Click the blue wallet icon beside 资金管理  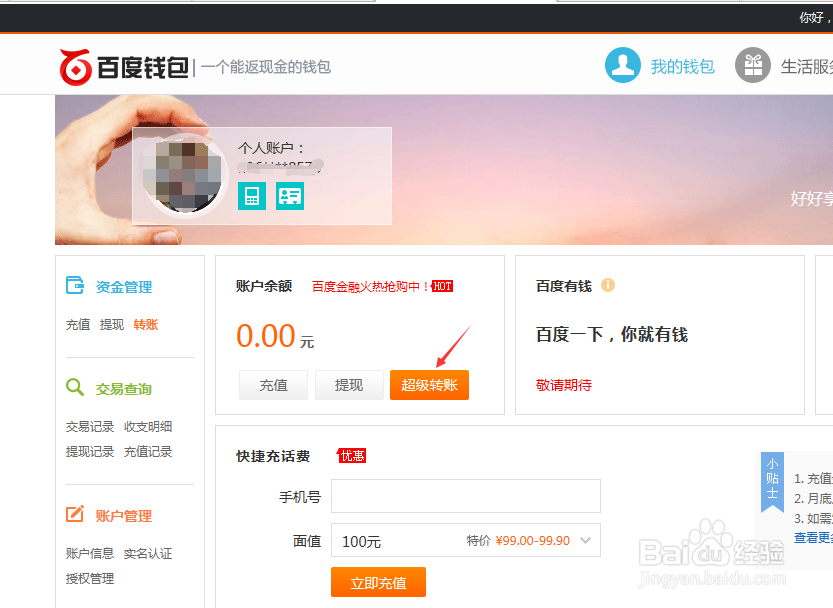tap(75, 285)
